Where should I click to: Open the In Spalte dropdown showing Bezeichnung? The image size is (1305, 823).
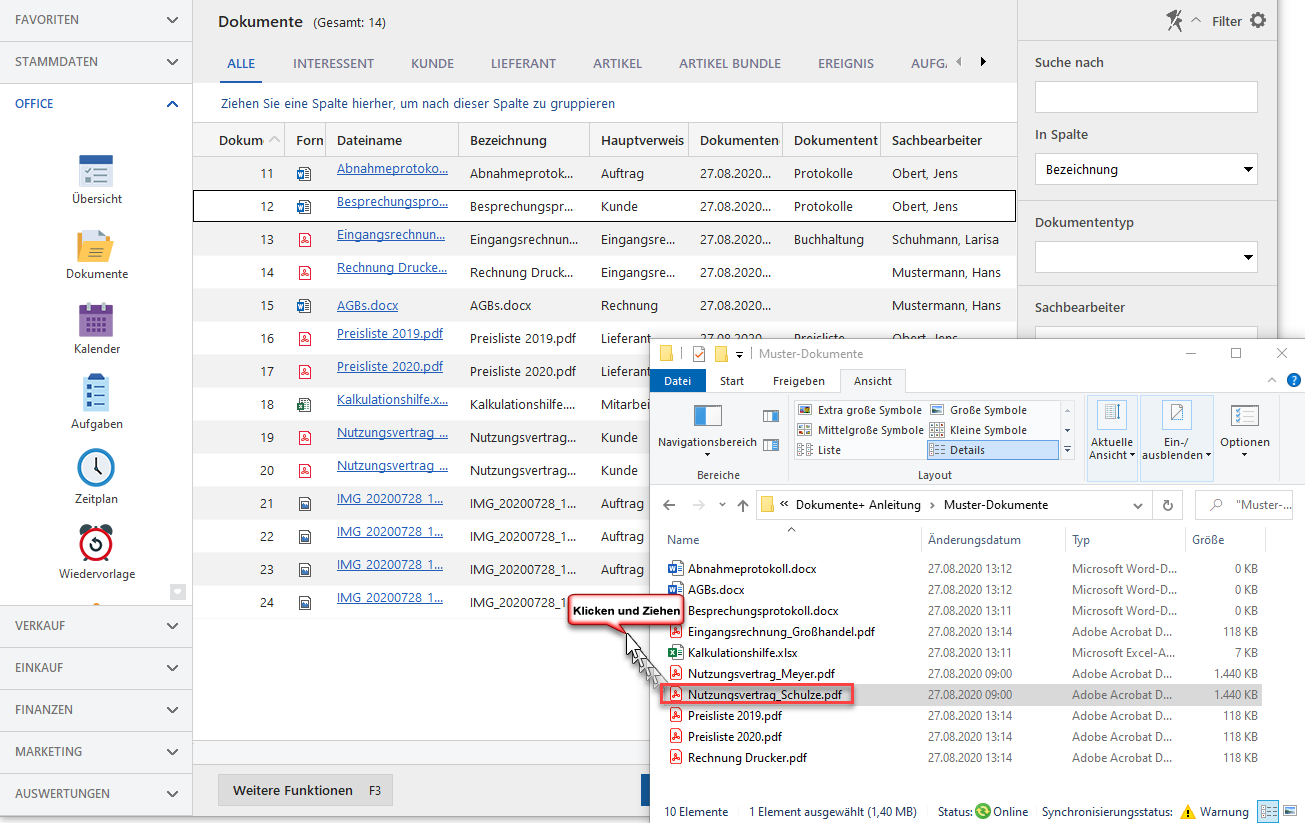point(1146,170)
